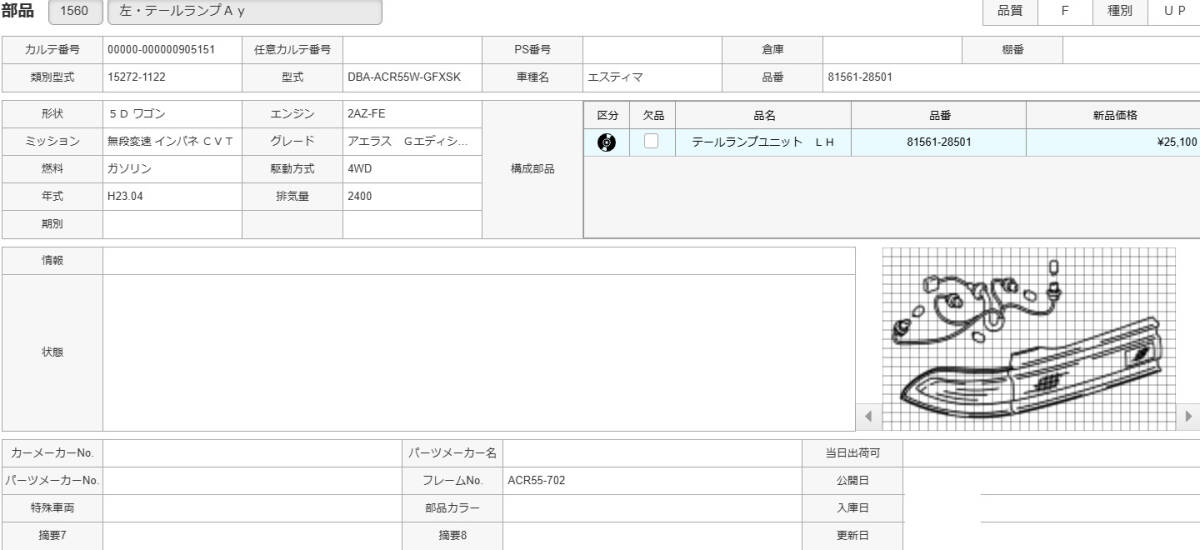
Task: Click the 当日出荷可 field
Action: pos(1051,453)
